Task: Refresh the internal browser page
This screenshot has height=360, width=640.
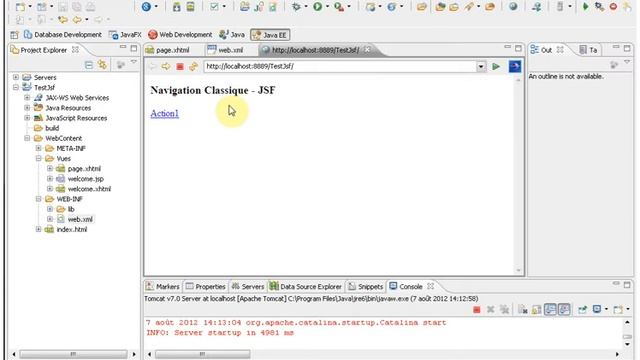Action: [193, 67]
